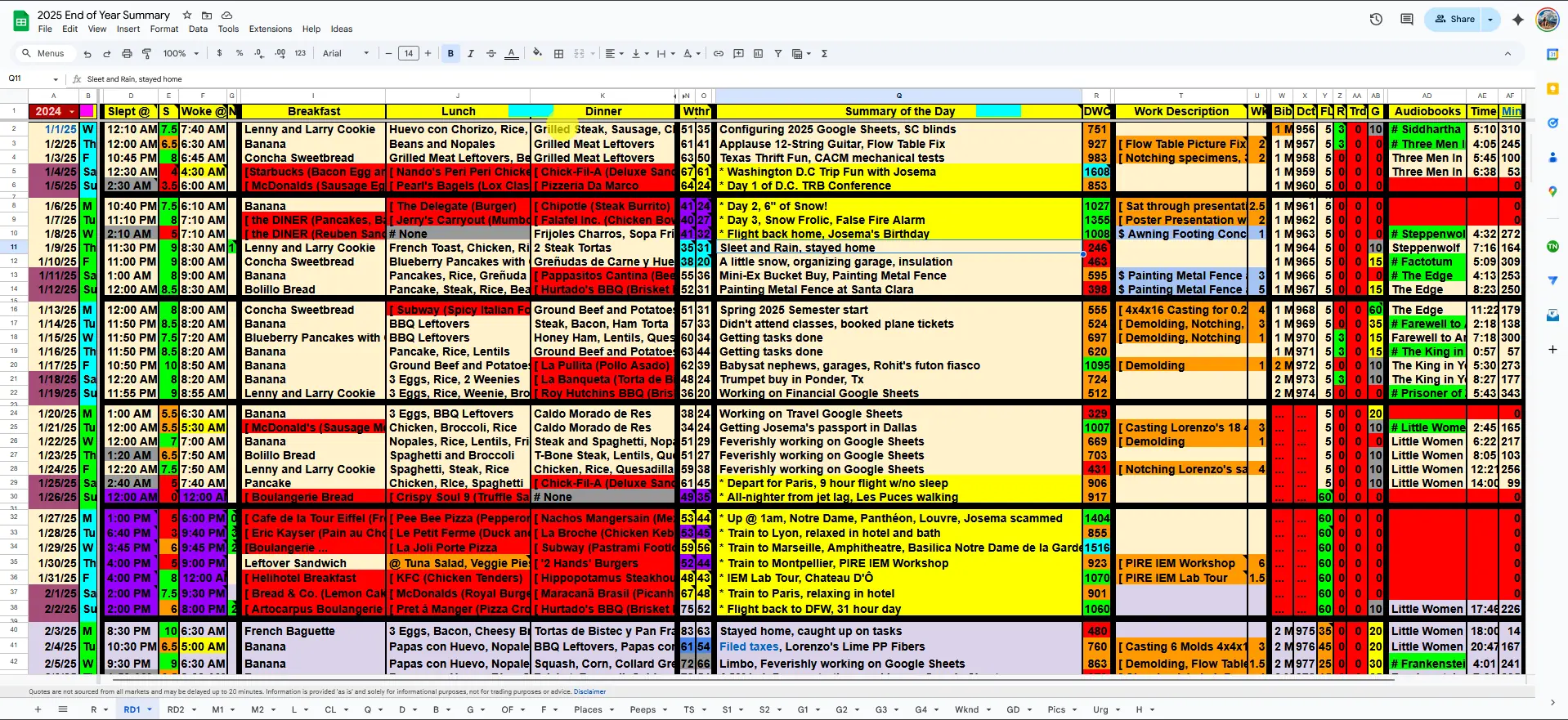1568x720 pixels.
Task: Open the Google account avatar
Action: point(1547,20)
